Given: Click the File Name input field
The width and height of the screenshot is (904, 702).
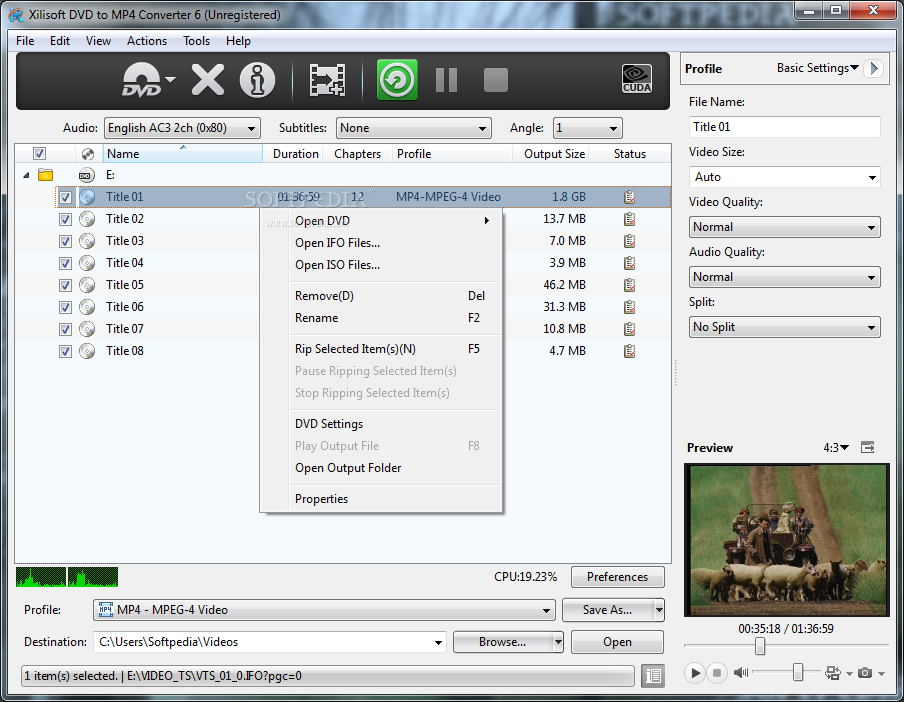Looking at the screenshot, I should [784, 127].
